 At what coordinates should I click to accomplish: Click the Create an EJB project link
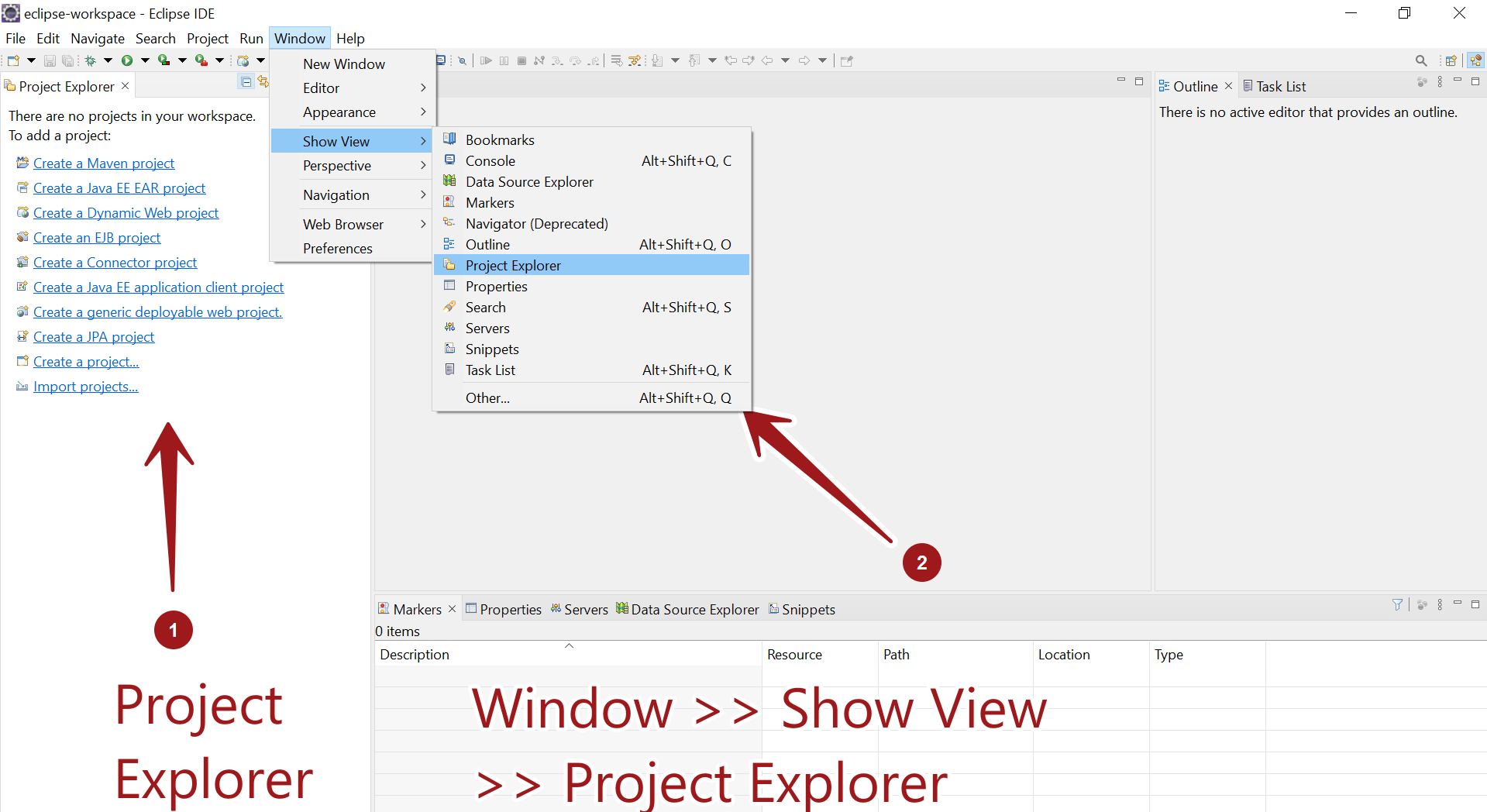tap(97, 238)
